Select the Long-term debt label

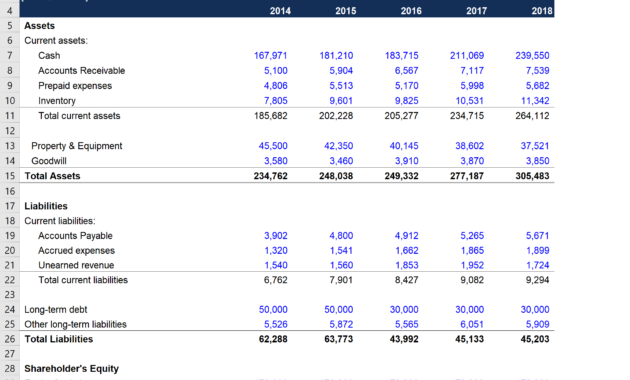55,310
